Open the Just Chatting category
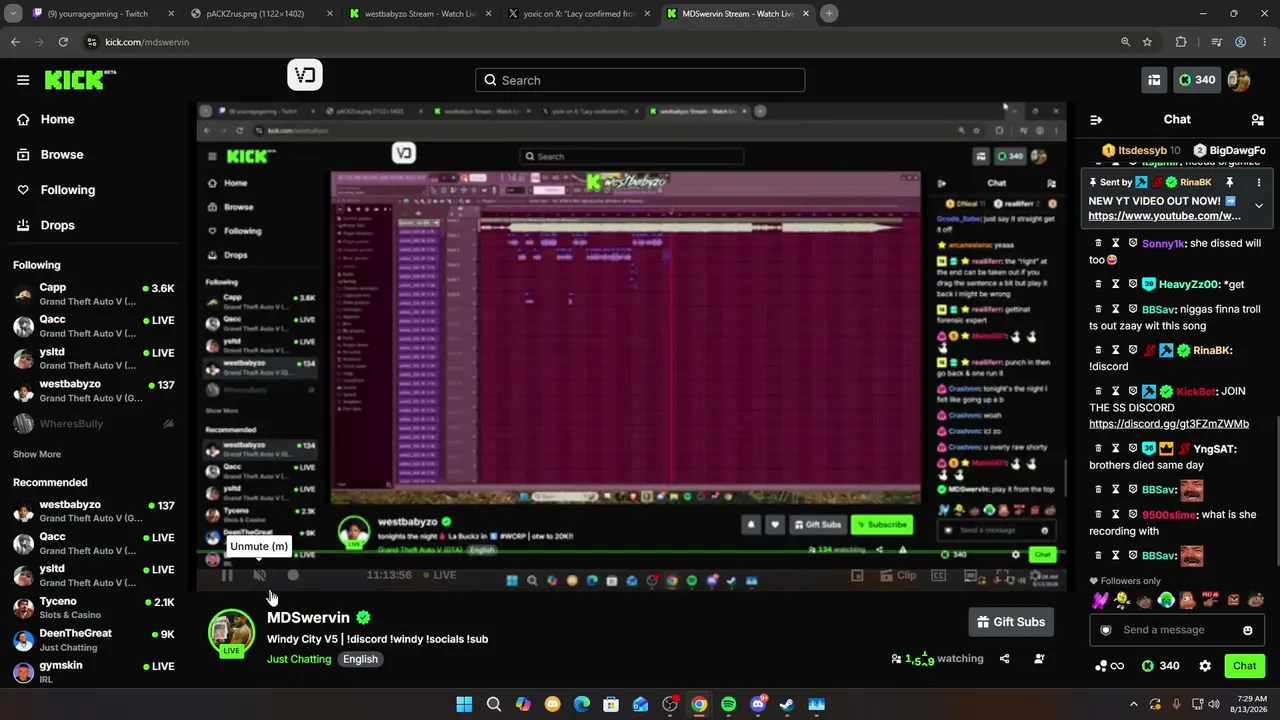 click(x=299, y=659)
